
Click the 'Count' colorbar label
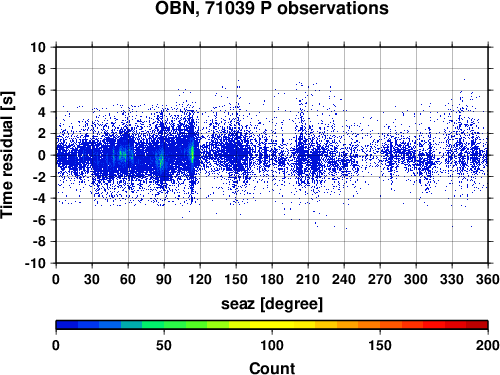click(272, 368)
